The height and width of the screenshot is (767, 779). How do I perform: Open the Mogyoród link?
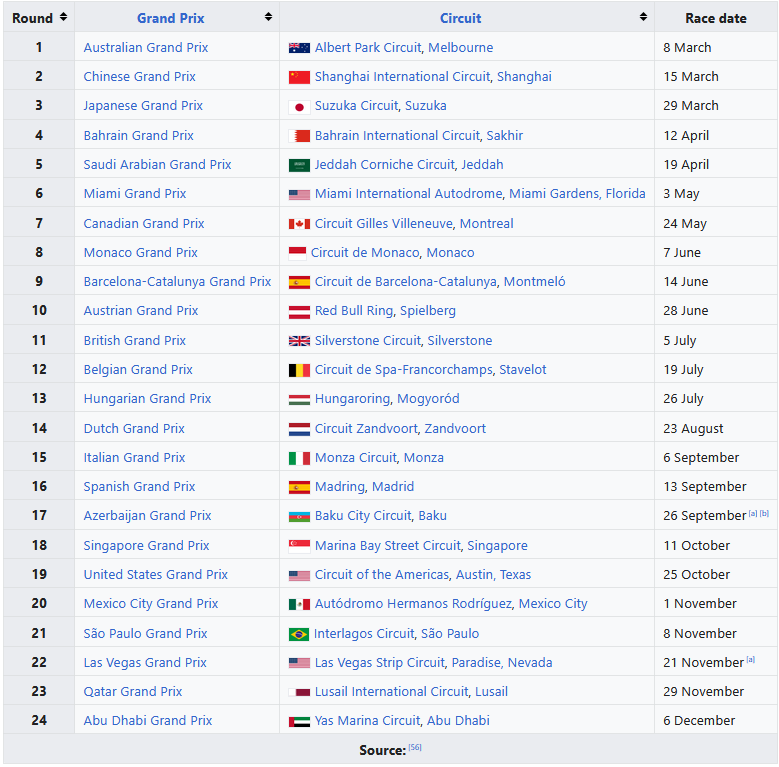coord(428,399)
